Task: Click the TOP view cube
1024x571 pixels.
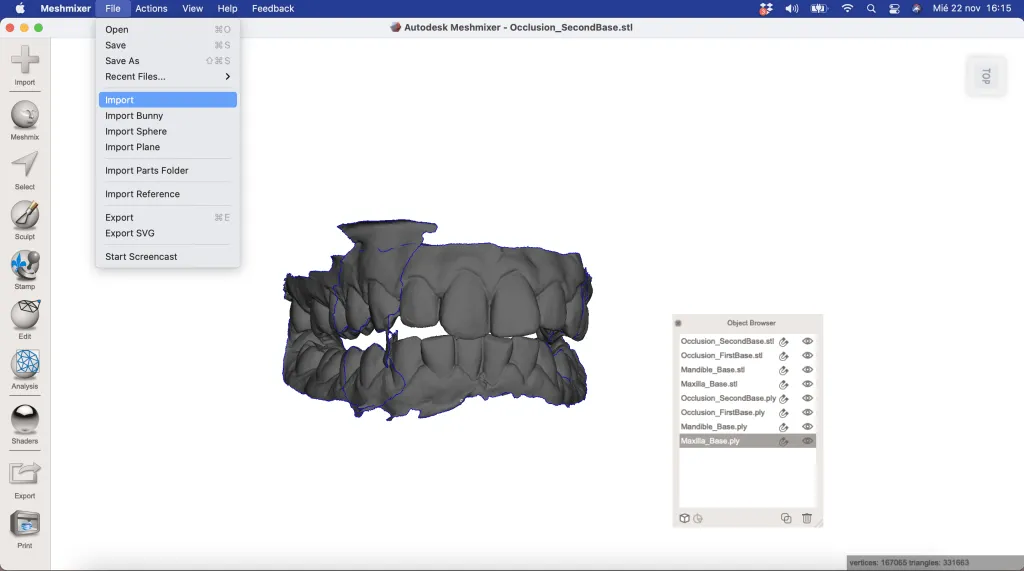Action: coord(986,76)
